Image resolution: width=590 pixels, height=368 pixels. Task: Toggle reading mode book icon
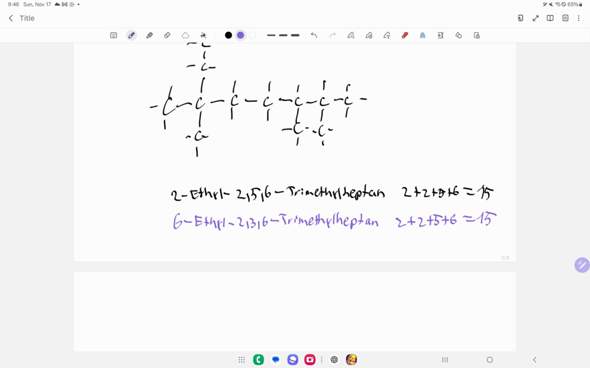(x=550, y=18)
